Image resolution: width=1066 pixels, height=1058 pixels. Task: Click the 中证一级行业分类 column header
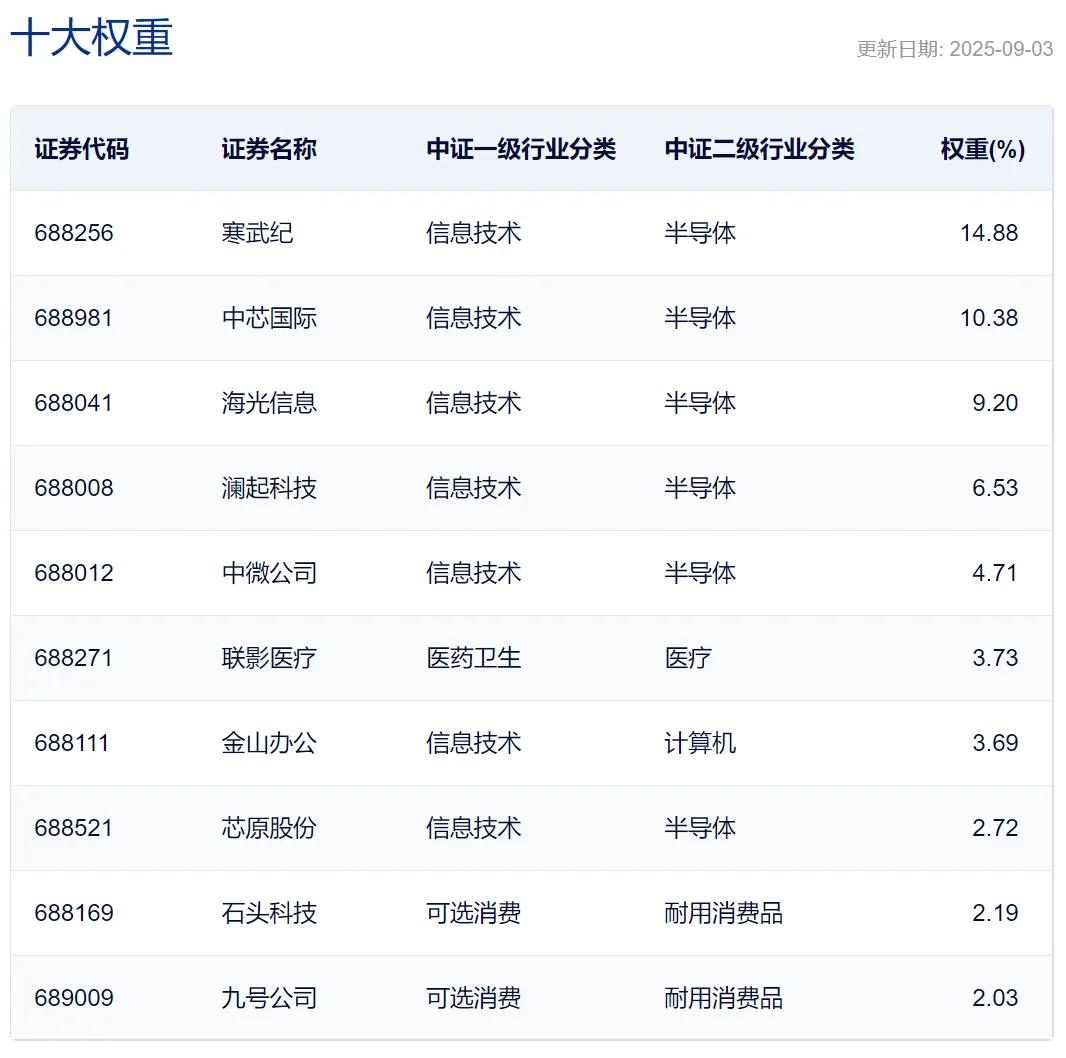click(521, 149)
